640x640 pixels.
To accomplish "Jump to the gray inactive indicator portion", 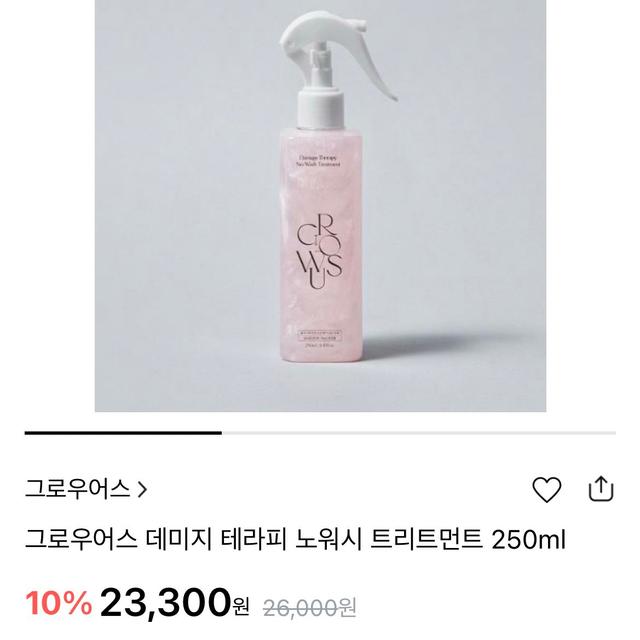I will (419, 433).
